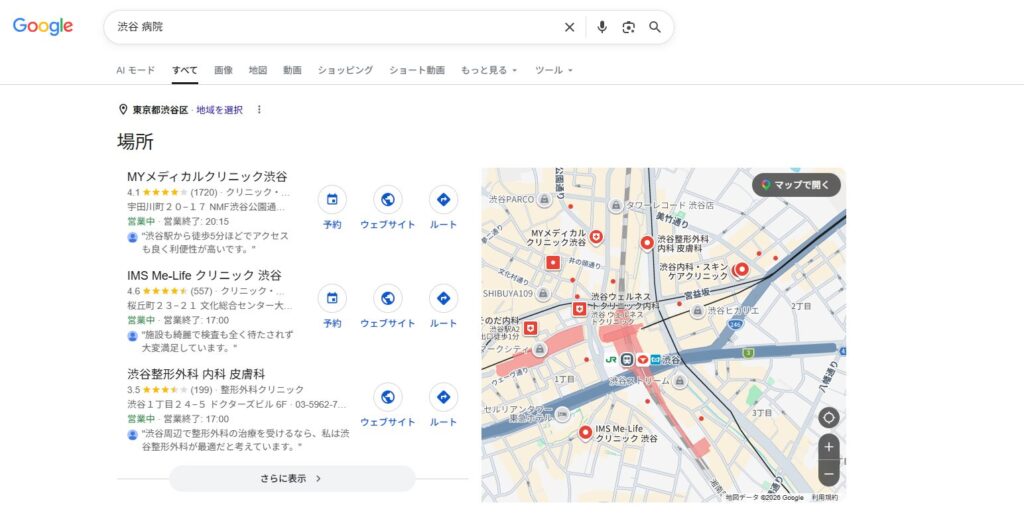Open the IMS Me-Life クリニック 渋谷 listing title
The height and width of the screenshot is (523, 1024).
point(204,275)
